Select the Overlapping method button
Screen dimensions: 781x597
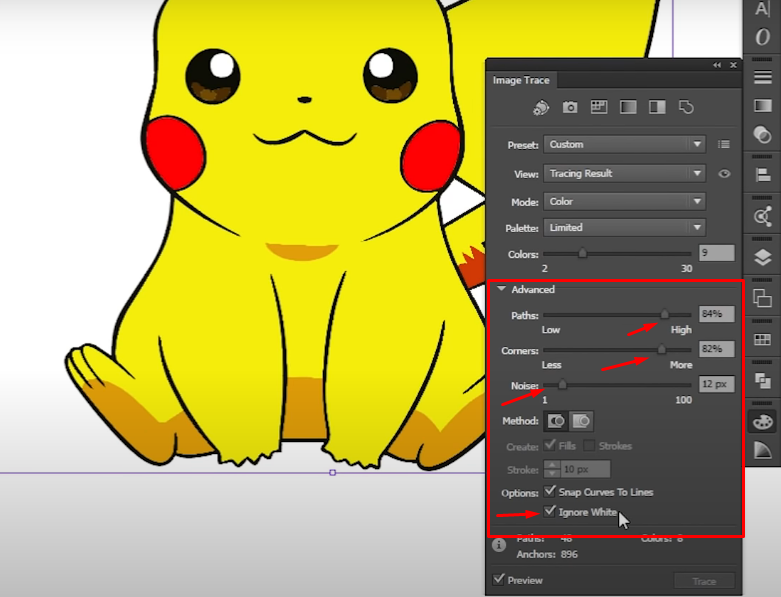pyautogui.click(x=581, y=421)
